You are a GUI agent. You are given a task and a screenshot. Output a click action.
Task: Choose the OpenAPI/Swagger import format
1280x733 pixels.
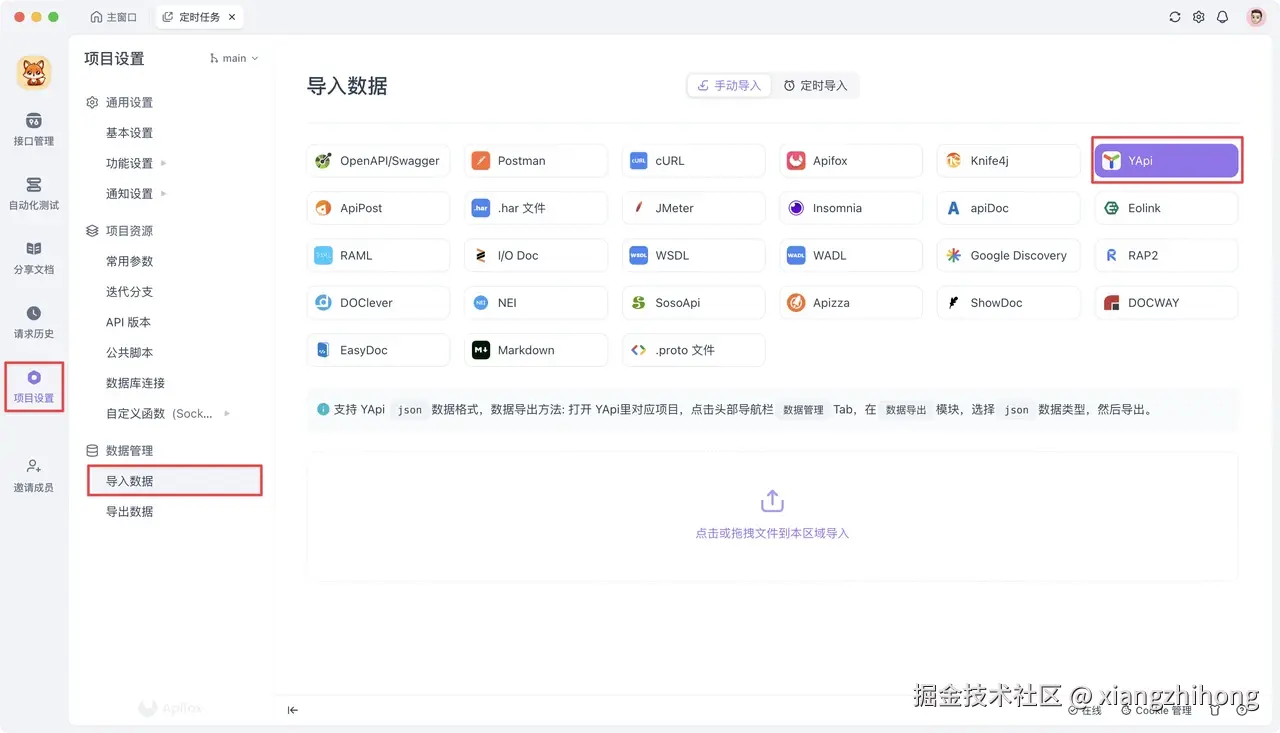[x=379, y=161]
